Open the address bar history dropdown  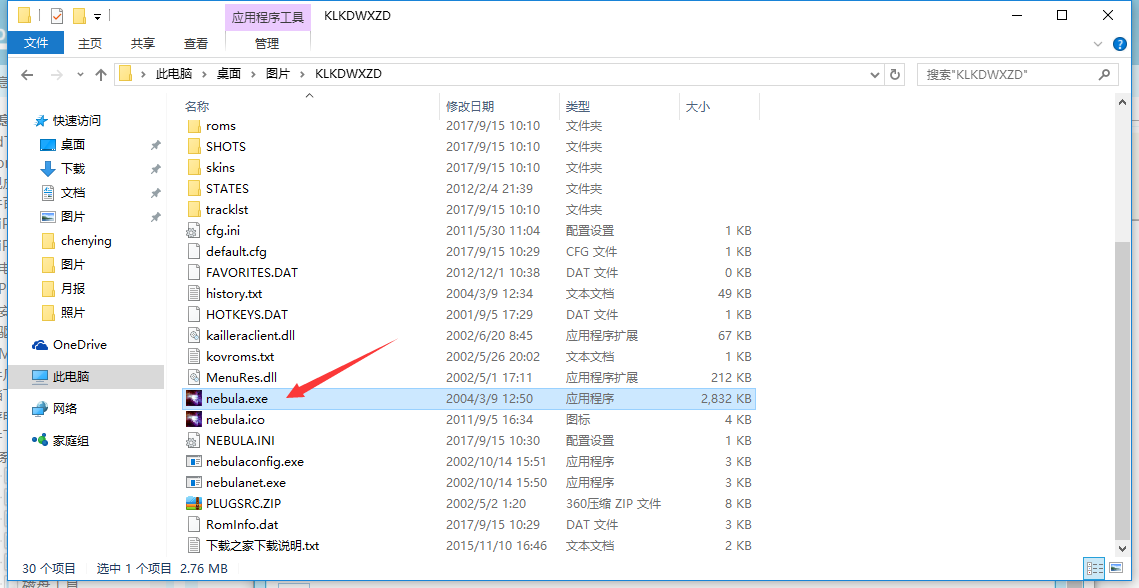[875, 73]
